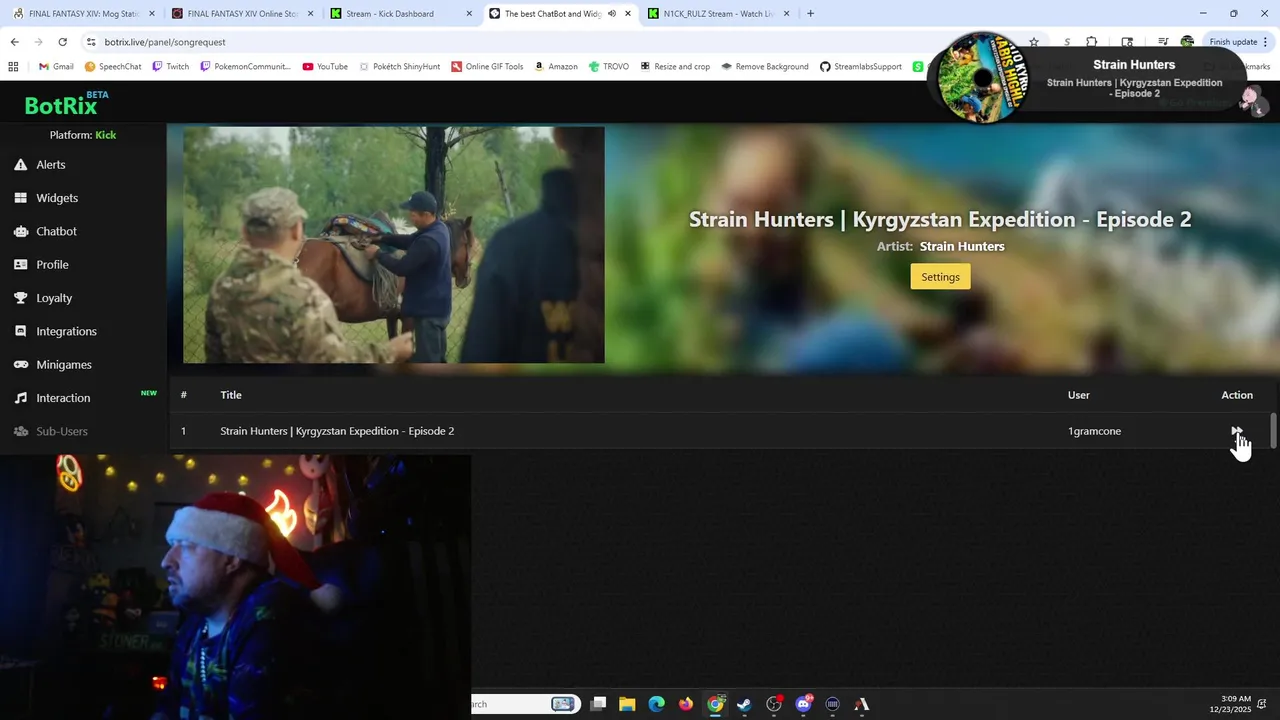Viewport: 1280px width, 720px height.
Task: Open YouTube bookmark
Action: pyautogui.click(x=325, y=67)
